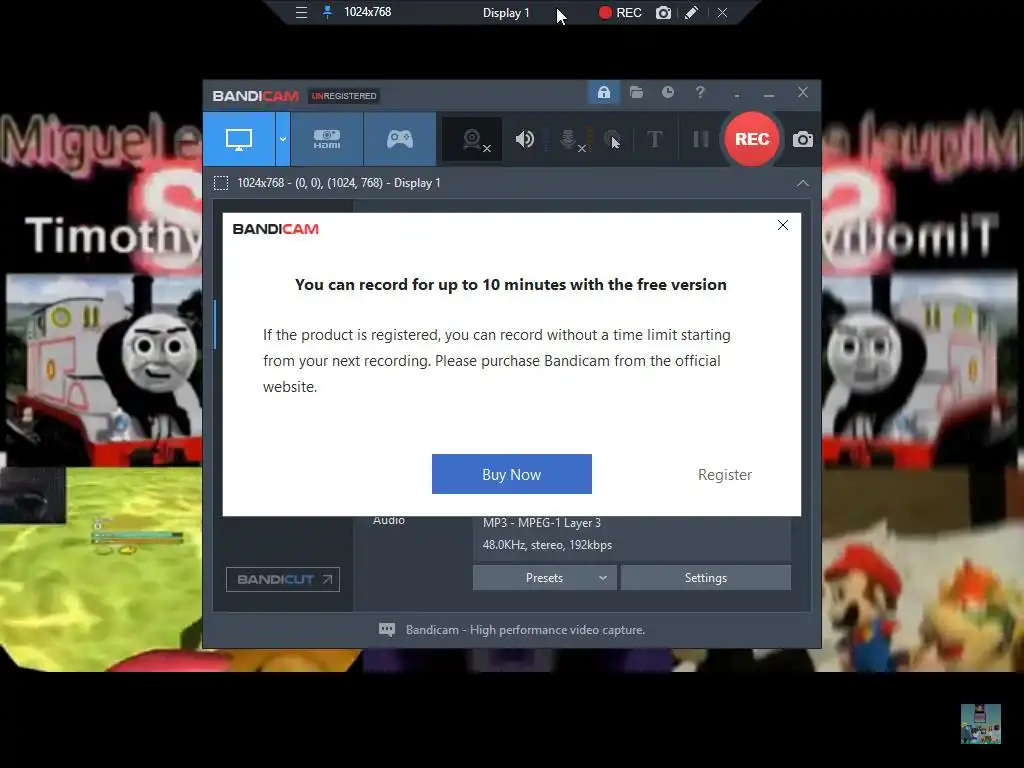Image resolution: width=1024 pixels, height=768 pixels.
Task: Capture image with Bandicam camera icon
Action: click(803, 139)
